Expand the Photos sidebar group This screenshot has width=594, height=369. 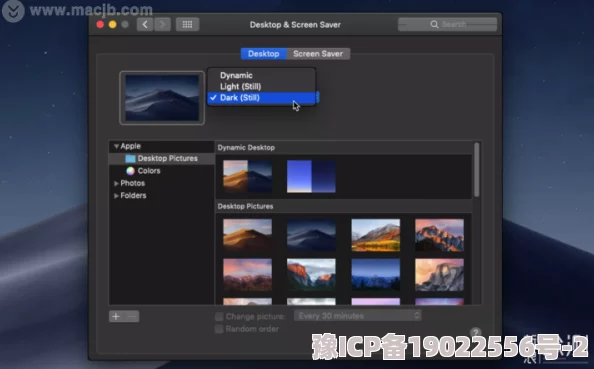pos(116,183)
